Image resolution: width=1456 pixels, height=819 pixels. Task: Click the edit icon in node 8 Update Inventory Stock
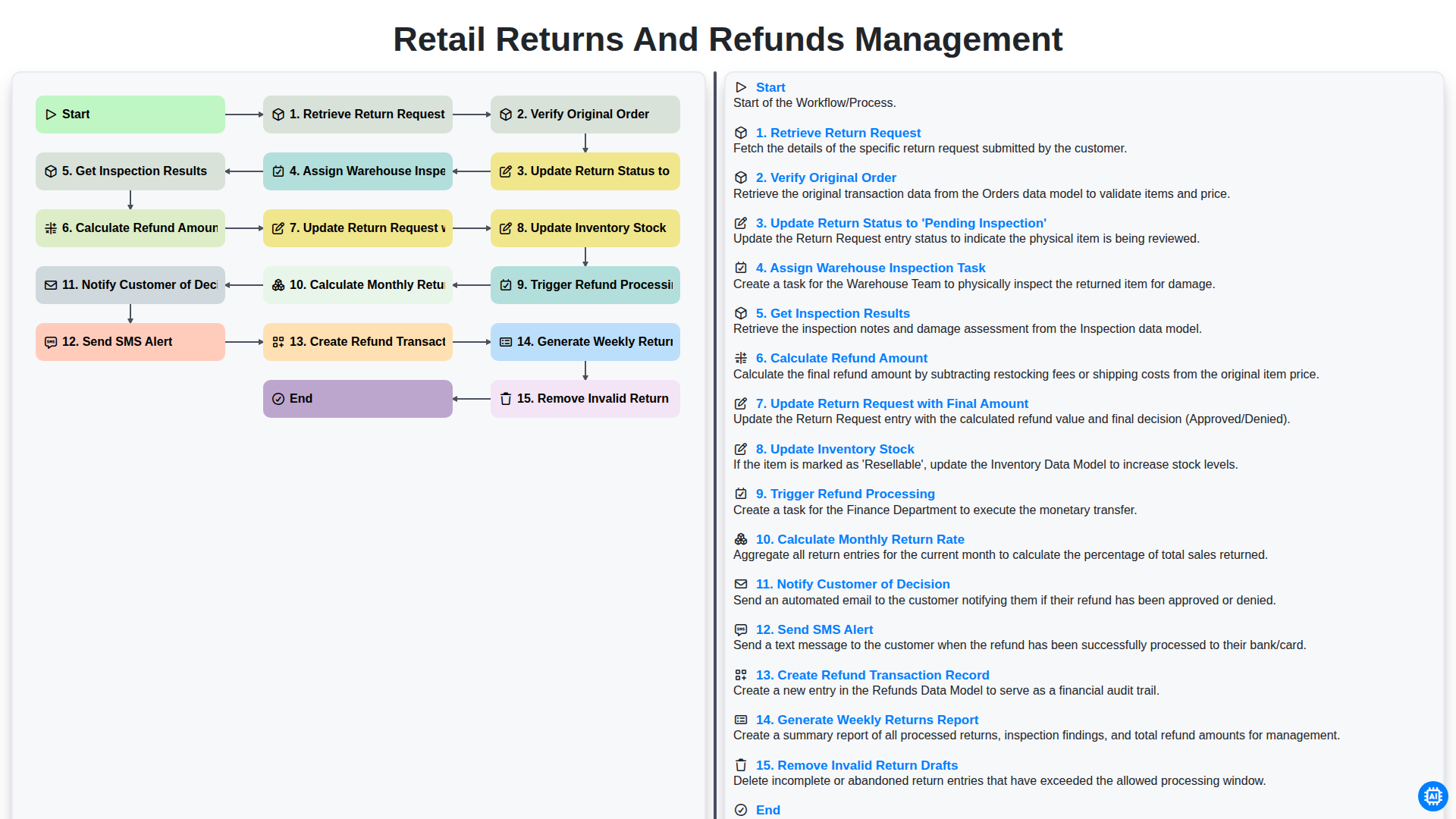(x=506, y=228)
